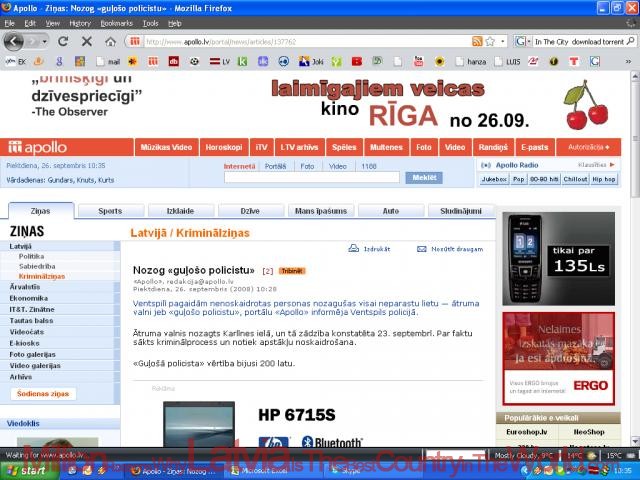Image resolution: width=640 pixels, height=480 pixels.
Task: Open the Bookmarks menu
Action: point(116,22)
